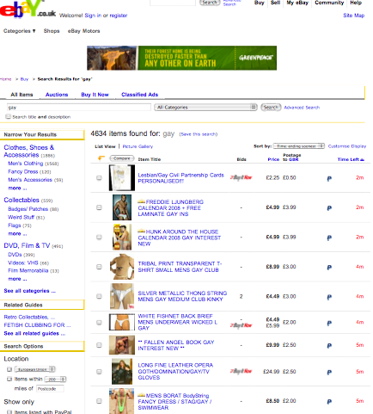Image resolution: width=373 pixels, height=414 pixels.
Task: Click PayPal icon in Freddie Ljungberg Calendar row
Action: pos(329,208)
